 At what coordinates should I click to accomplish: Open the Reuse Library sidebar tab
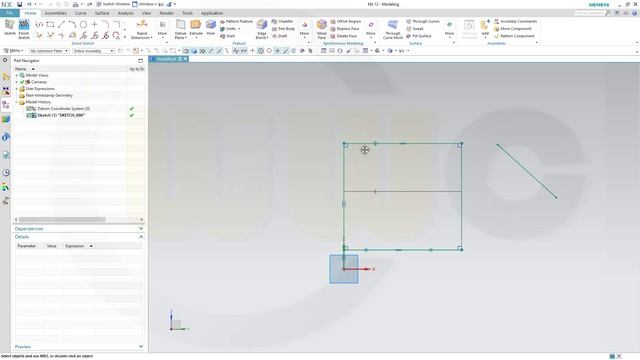(6, 119)
